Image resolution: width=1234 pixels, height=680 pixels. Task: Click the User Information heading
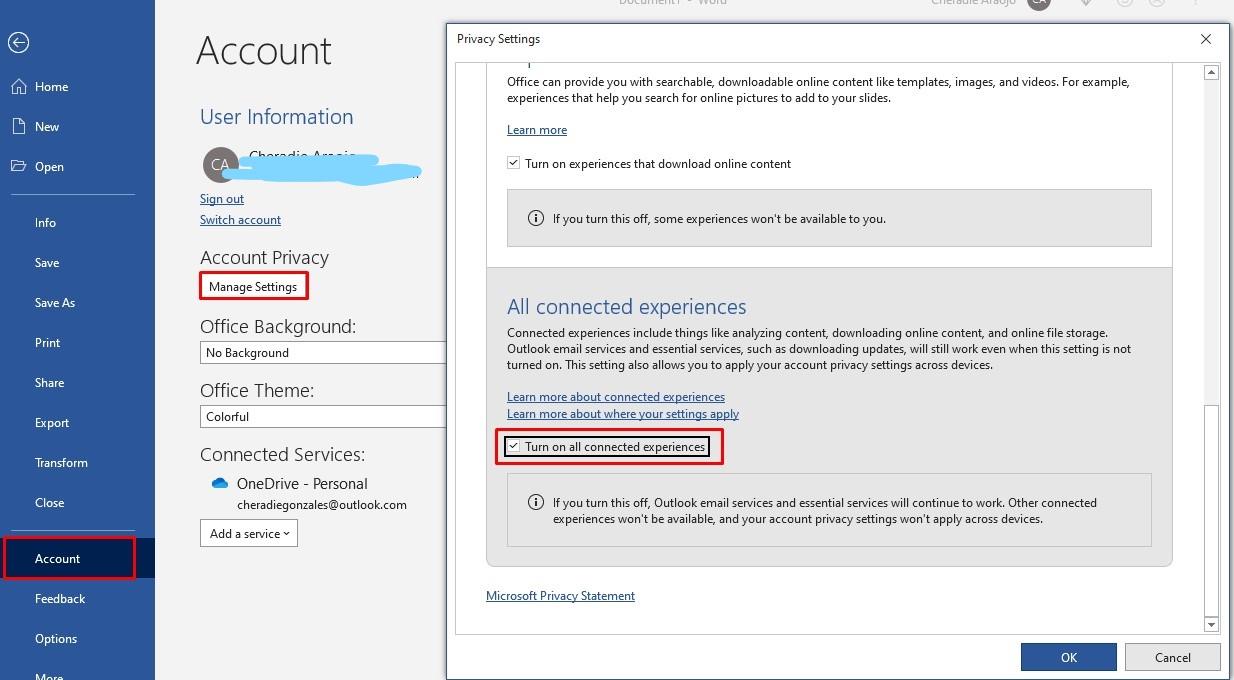coord(277,117)
